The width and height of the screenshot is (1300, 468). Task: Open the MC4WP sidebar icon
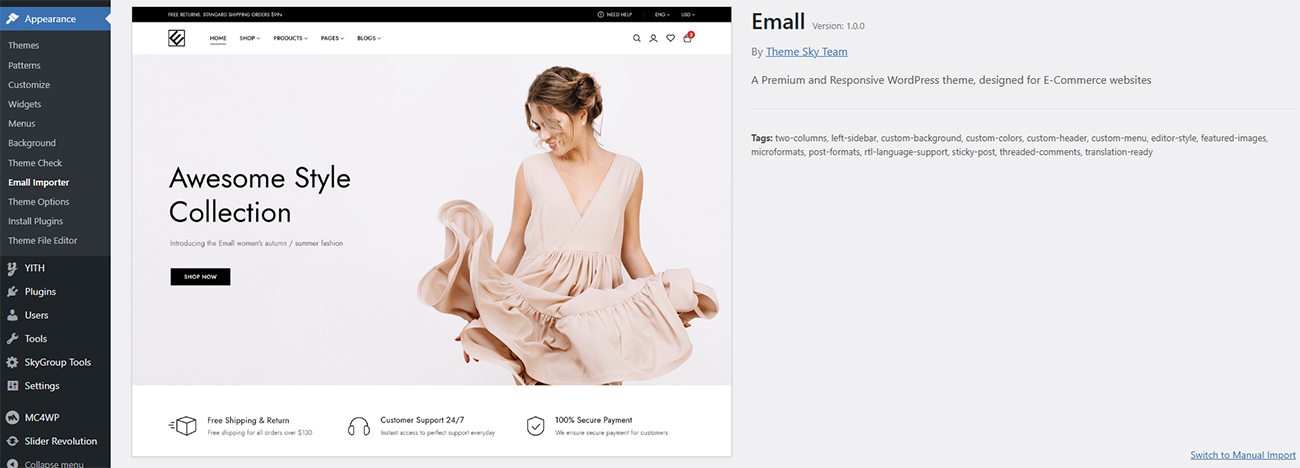(x=12, y=417)
